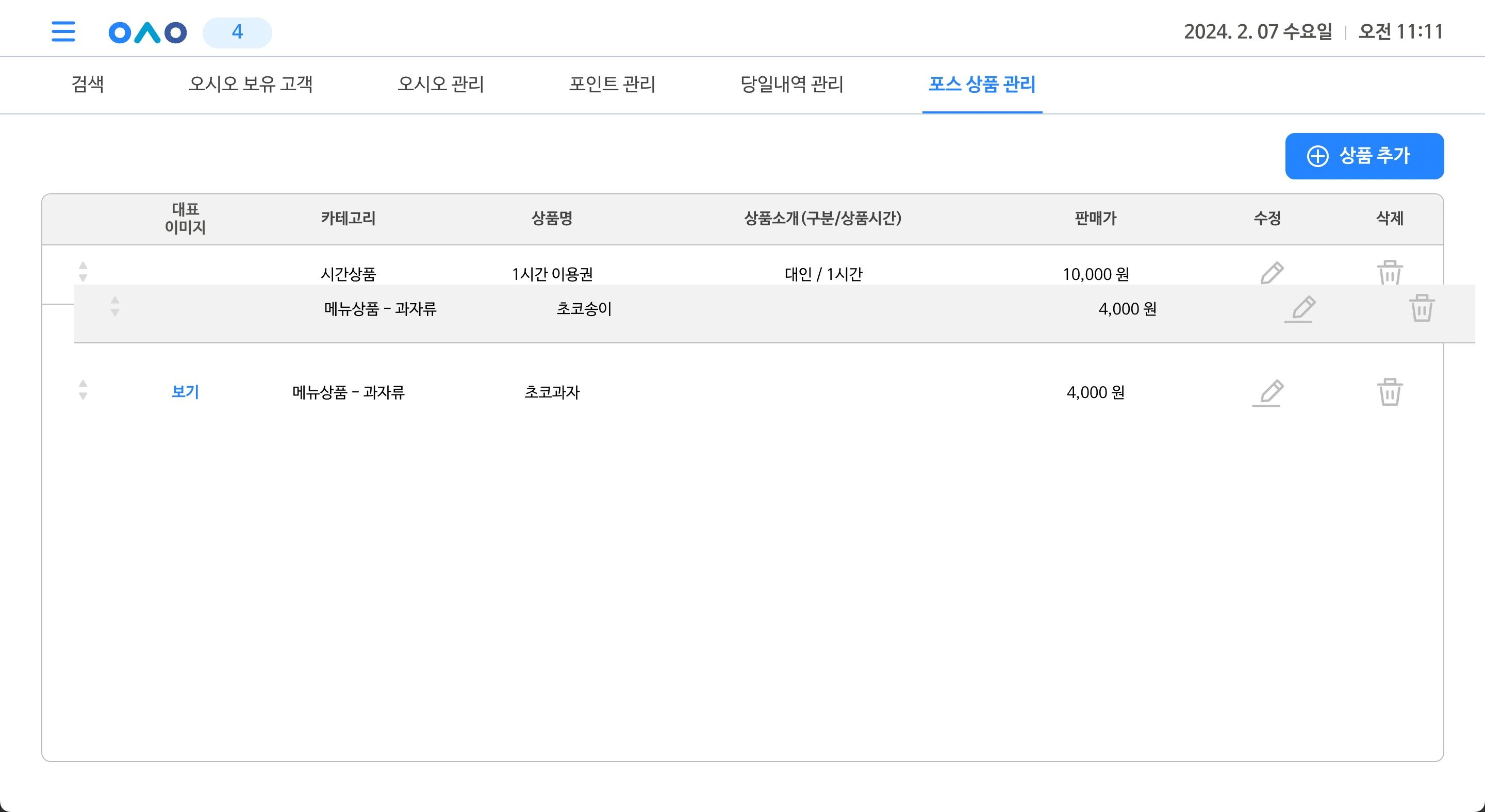The width and height of the screenshot is (1485, 812).
Task: Click reorder arrows for 초코과자 row
Action: tap(83, 390)
